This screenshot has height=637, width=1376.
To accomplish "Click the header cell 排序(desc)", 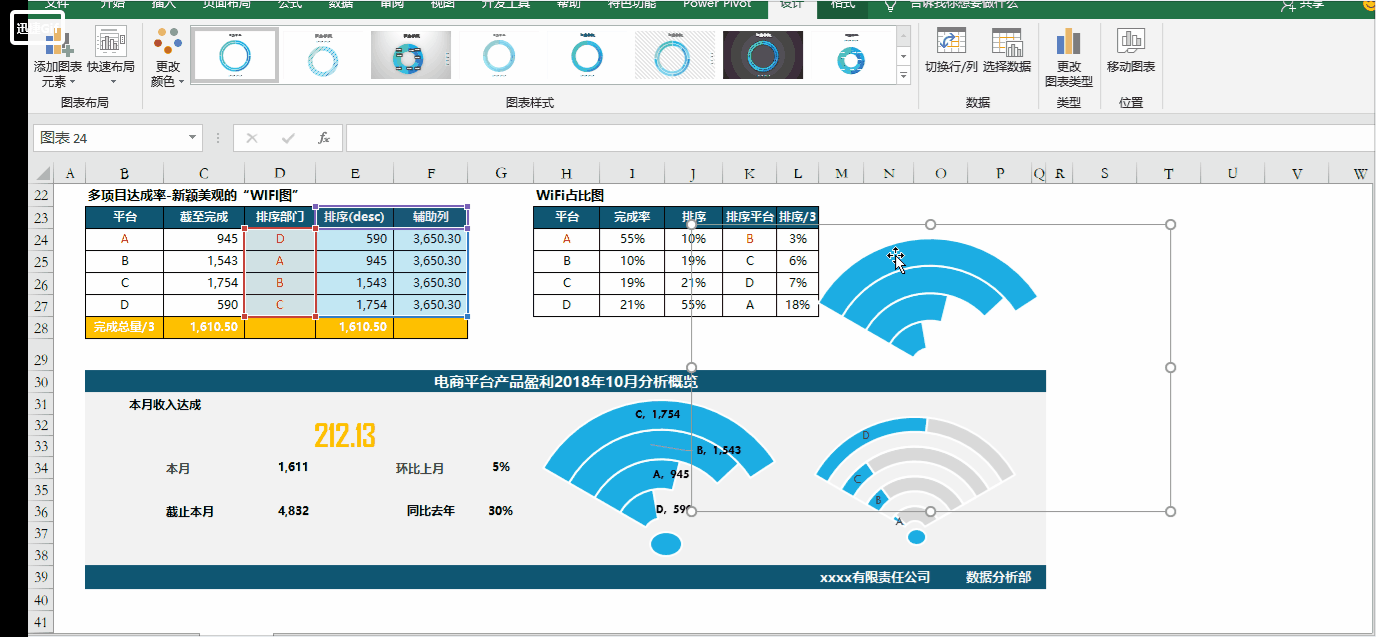I will tap(355, 217).
